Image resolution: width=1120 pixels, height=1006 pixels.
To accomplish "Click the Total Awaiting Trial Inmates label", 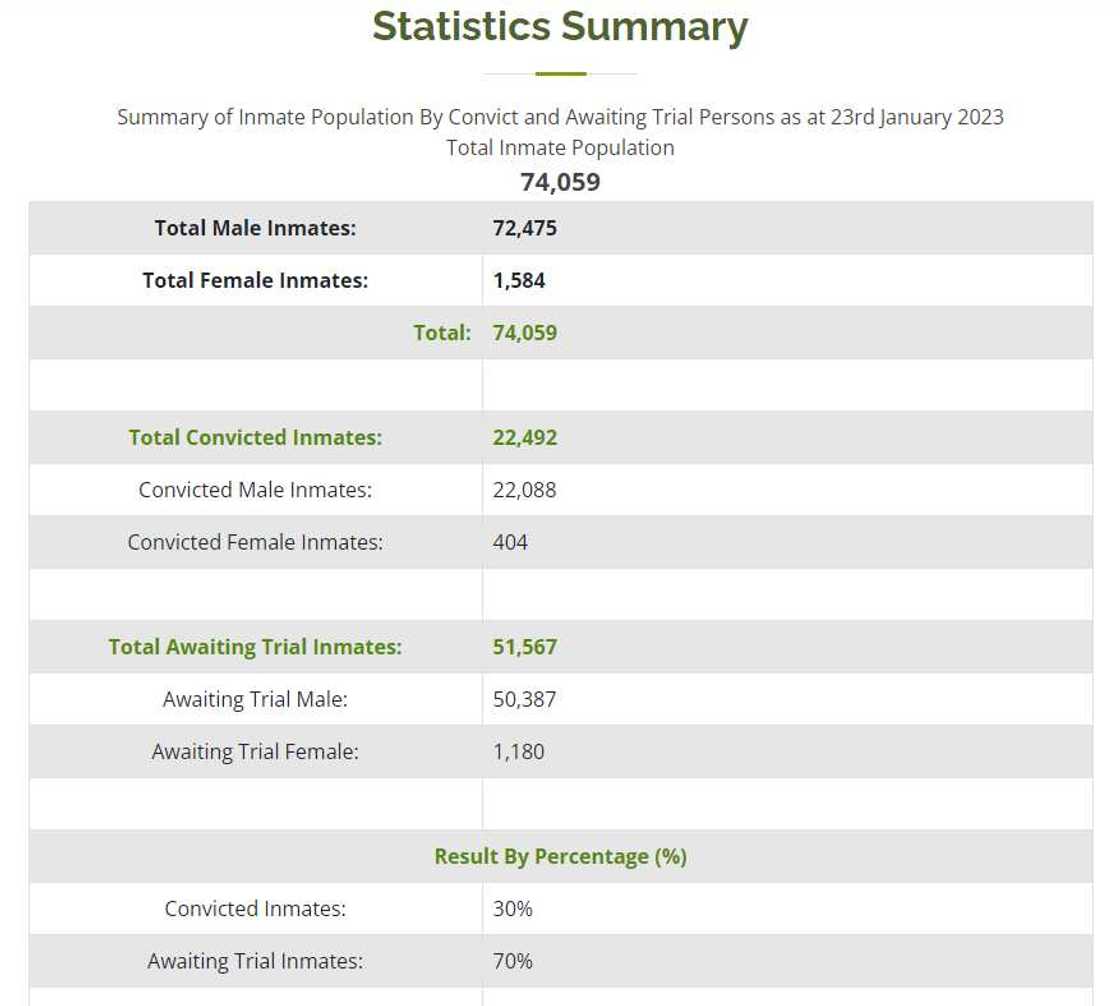I will coord(255,647).
